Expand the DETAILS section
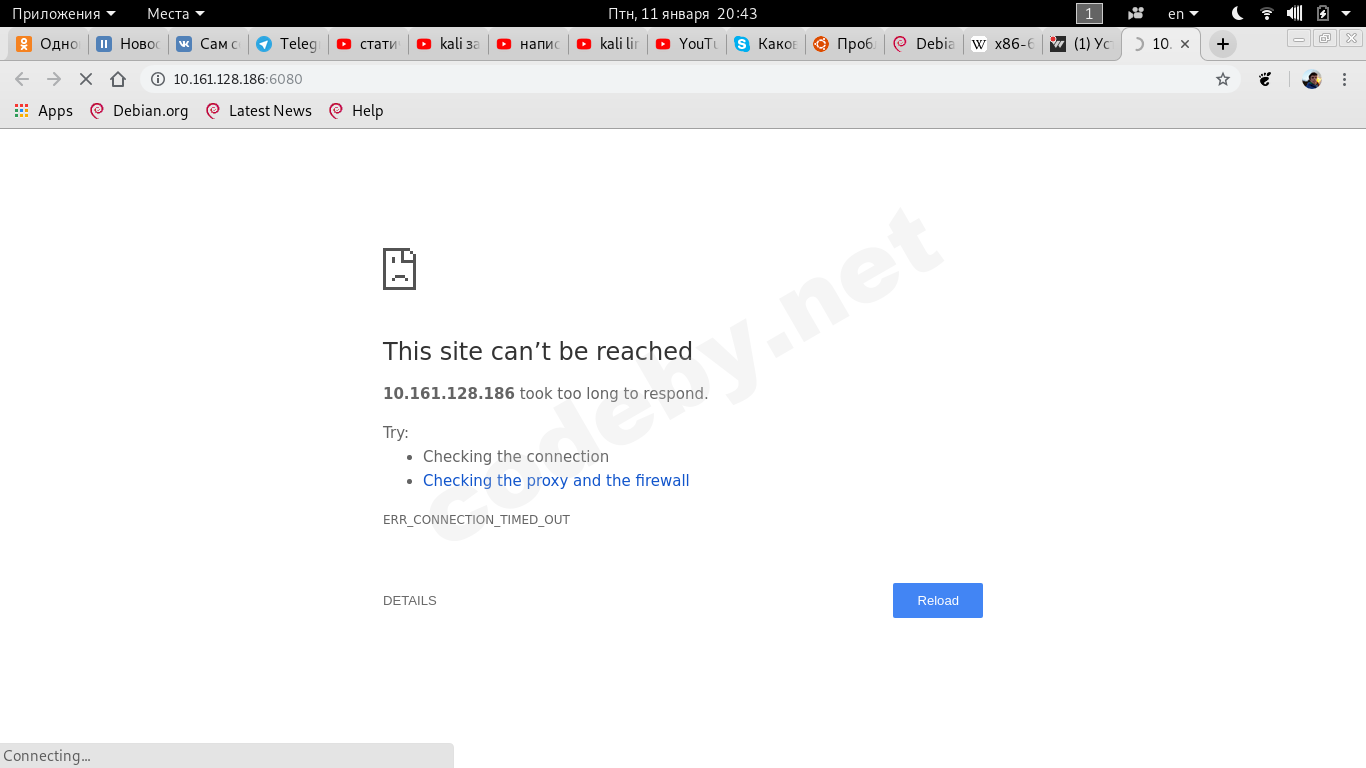The height and width of the screenshot is (768, 1366). [410, 601]
